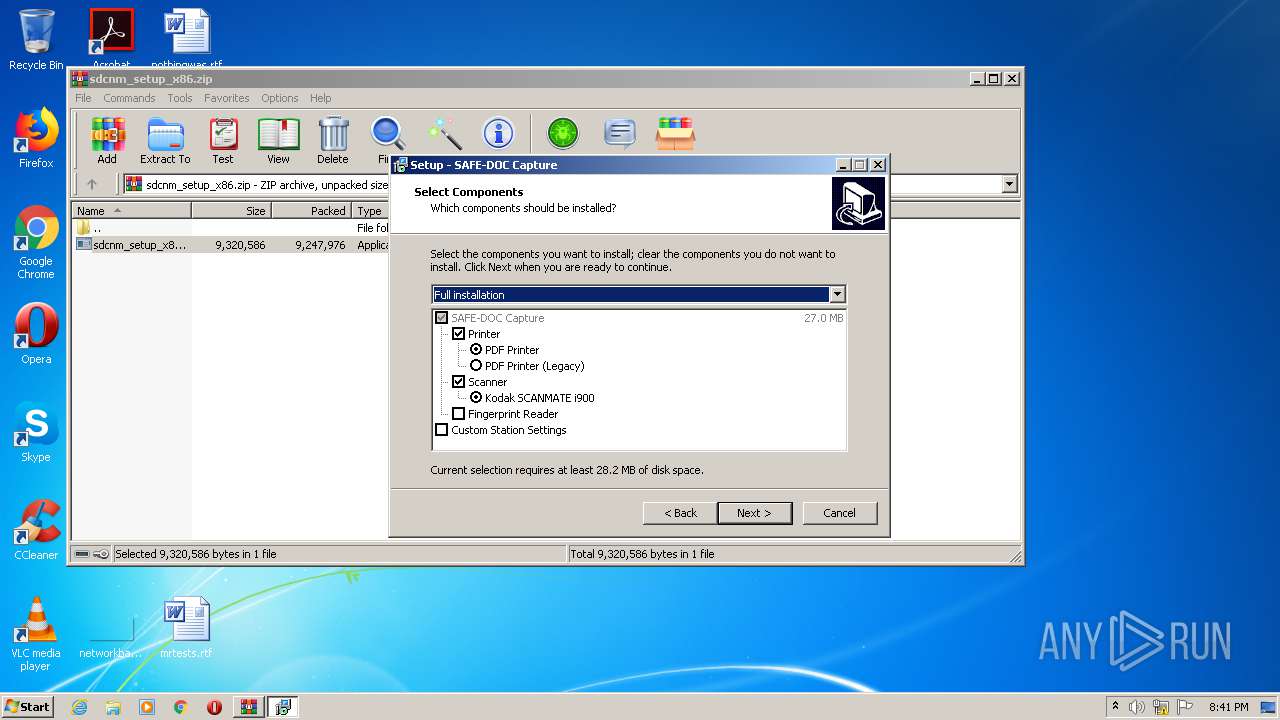Screen dimensions: 1280x720
Task: Sort by Packed column header
Action: coord(311,210)
